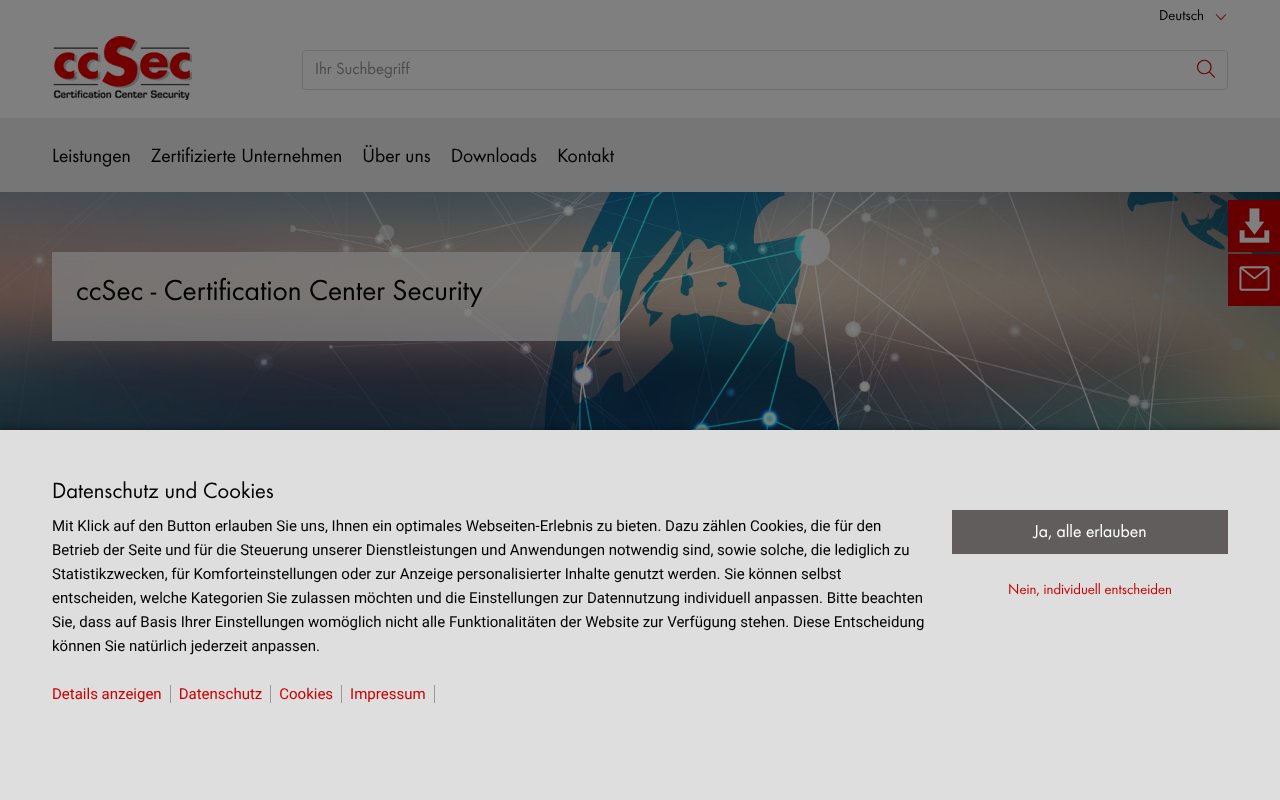Click the ccSec logo
This screenshot has height=800, width=1280.
pos(121,67)
